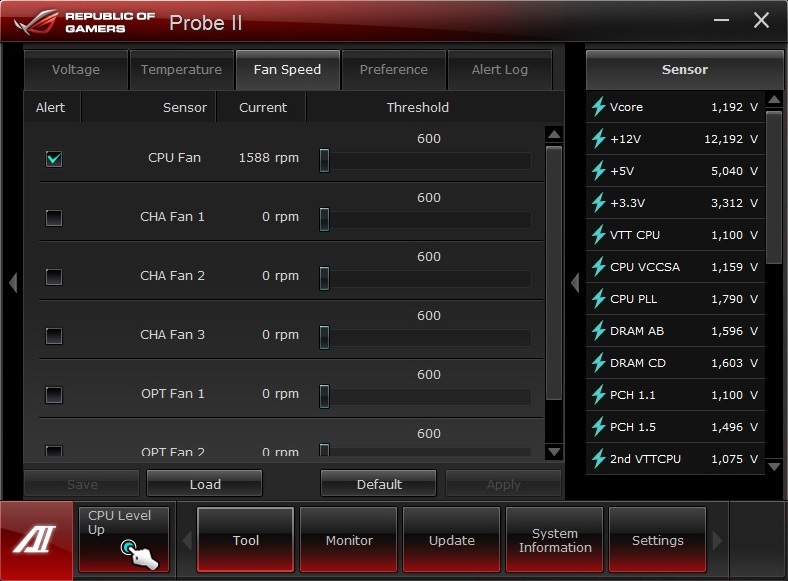Viewport: 788px width, 581px height.
Task: Click the Current column header
Action: [x=263, y=107]
